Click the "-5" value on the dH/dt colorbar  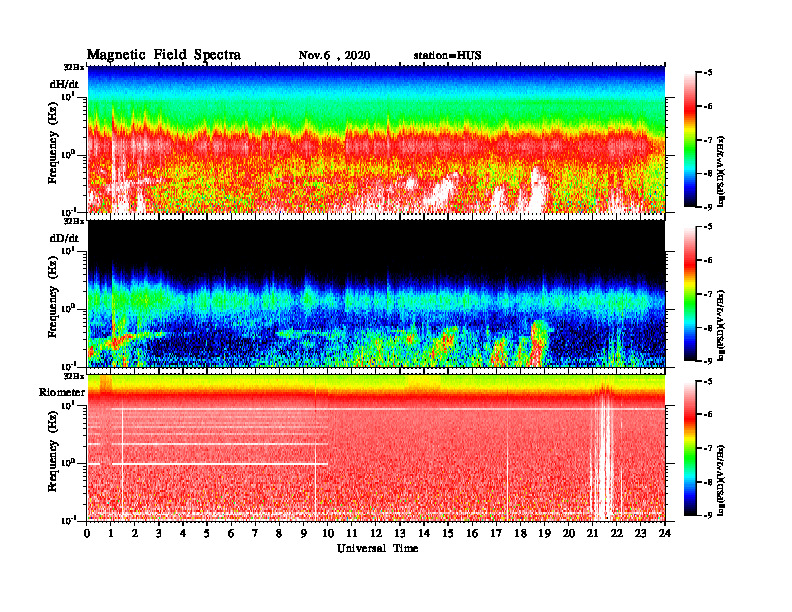tap(708, 73)
